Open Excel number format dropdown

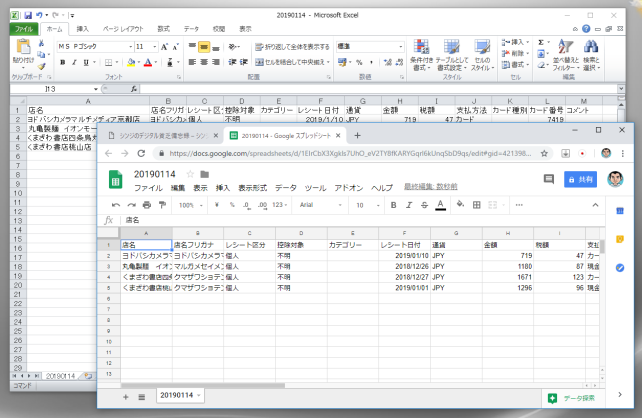coord(400,47)
